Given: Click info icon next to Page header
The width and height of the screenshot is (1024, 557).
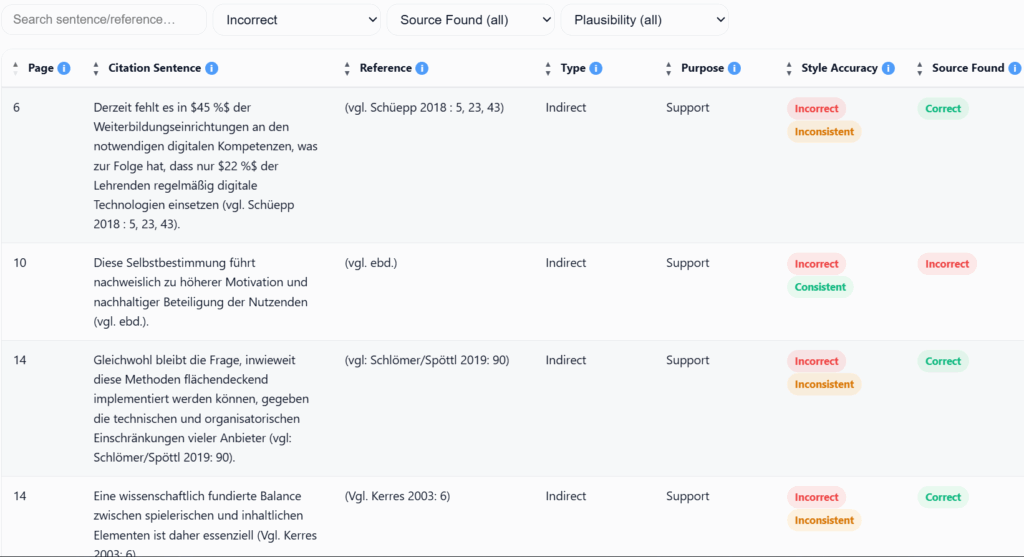Looking at the screenshot, I should click(x=64, y=68).
